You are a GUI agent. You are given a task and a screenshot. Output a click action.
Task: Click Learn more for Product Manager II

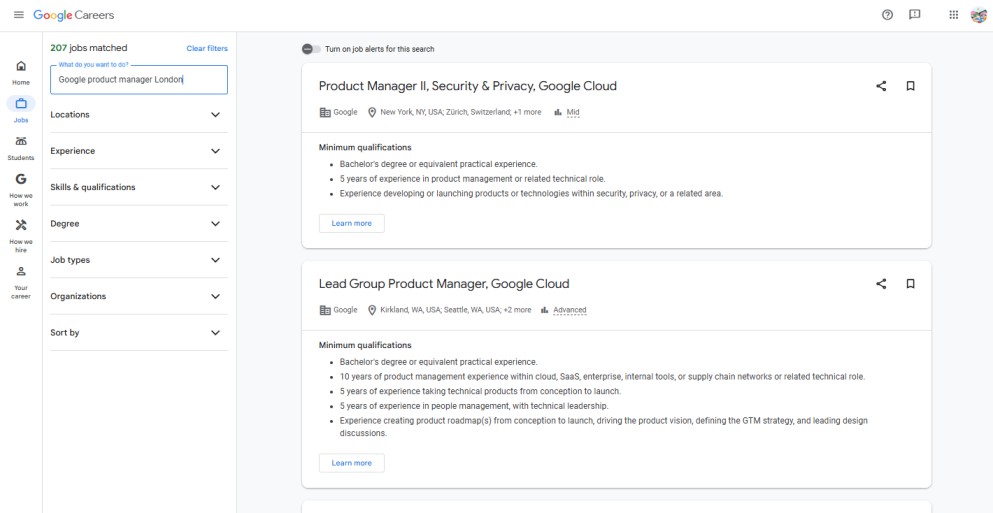coord(351,224)
